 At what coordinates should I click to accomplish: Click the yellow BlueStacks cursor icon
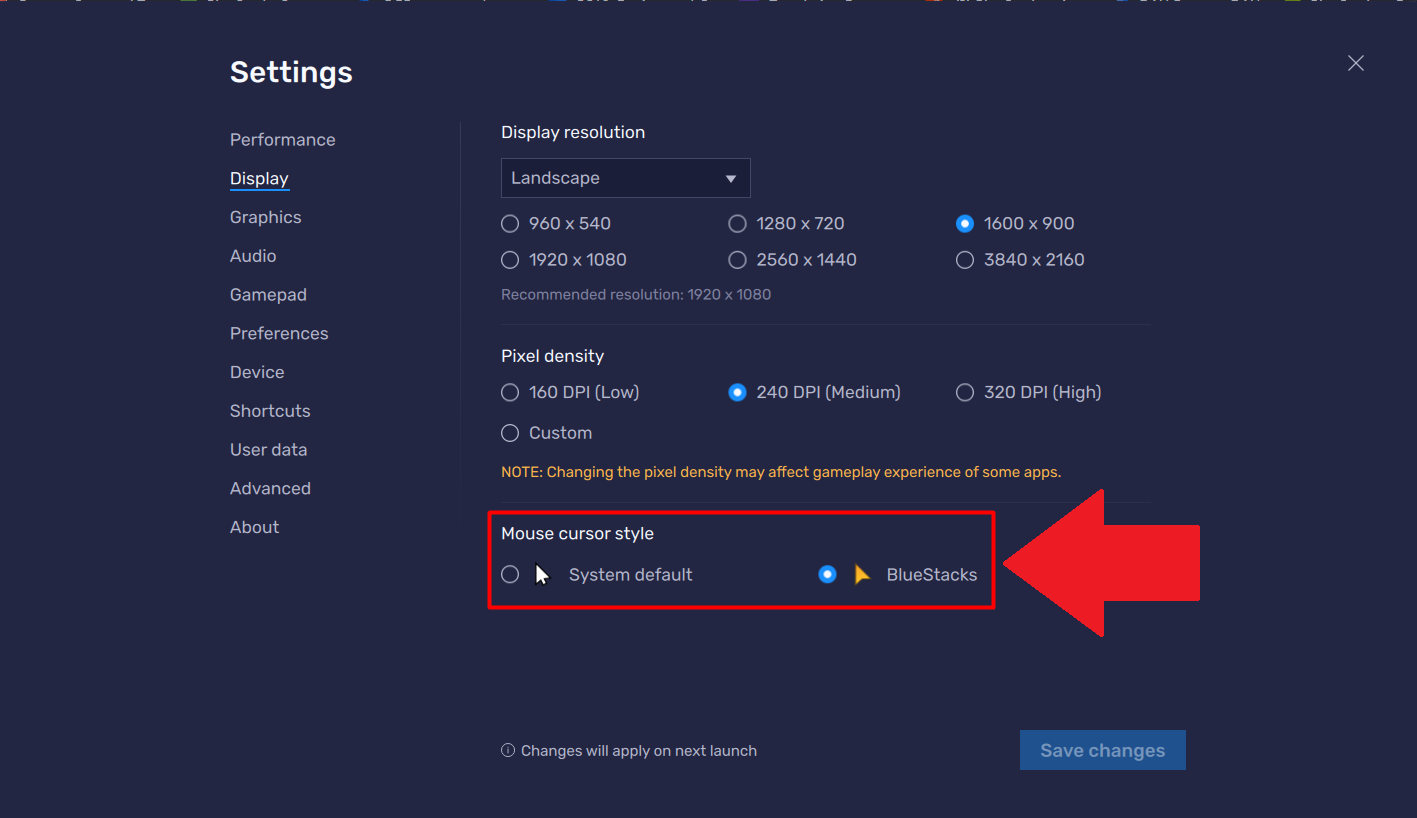tap(862, 575)
